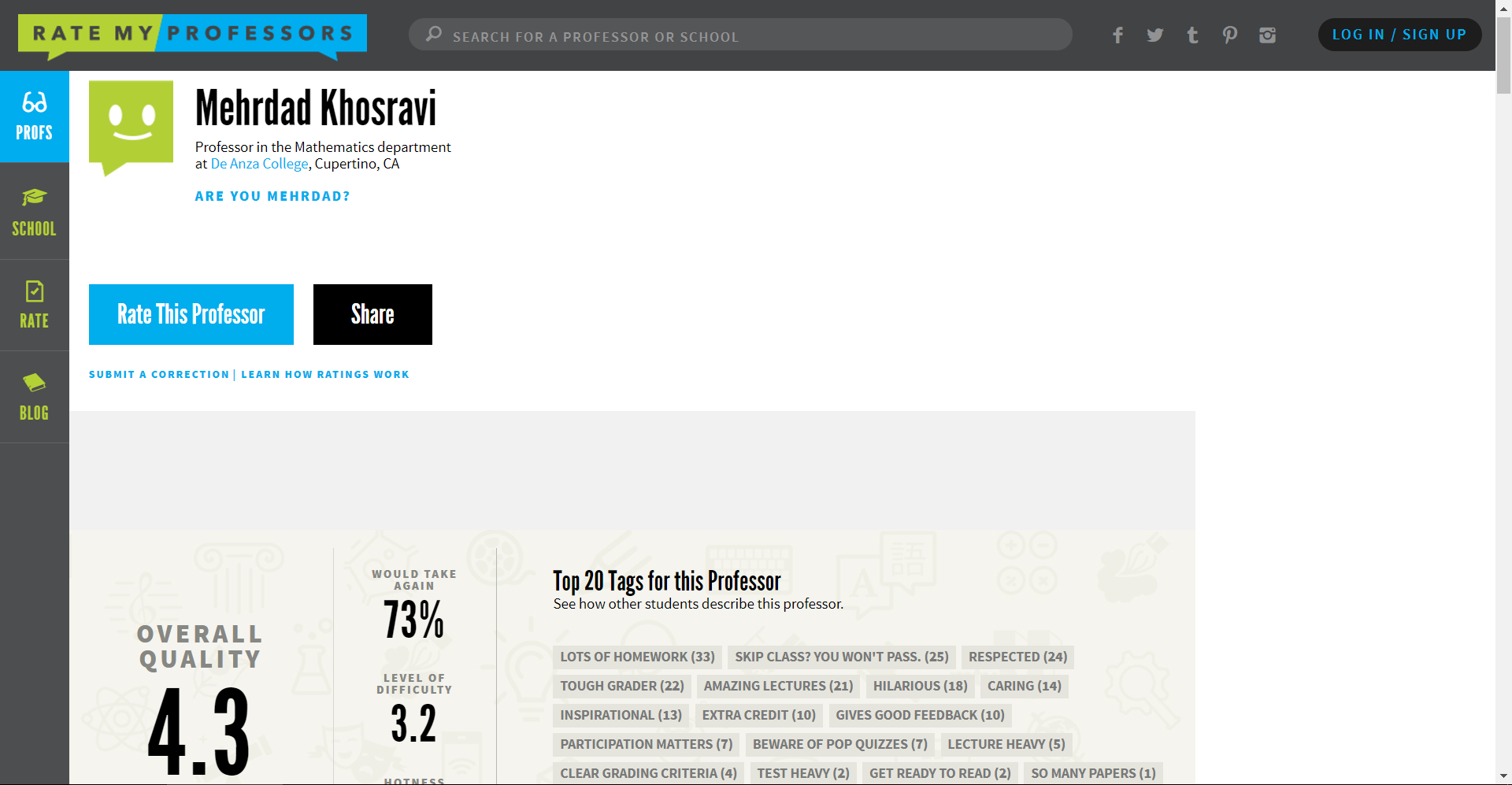1512x785 pixels.
Task: Open the Pinterest social icon
Action: (x=1229, y=35)
